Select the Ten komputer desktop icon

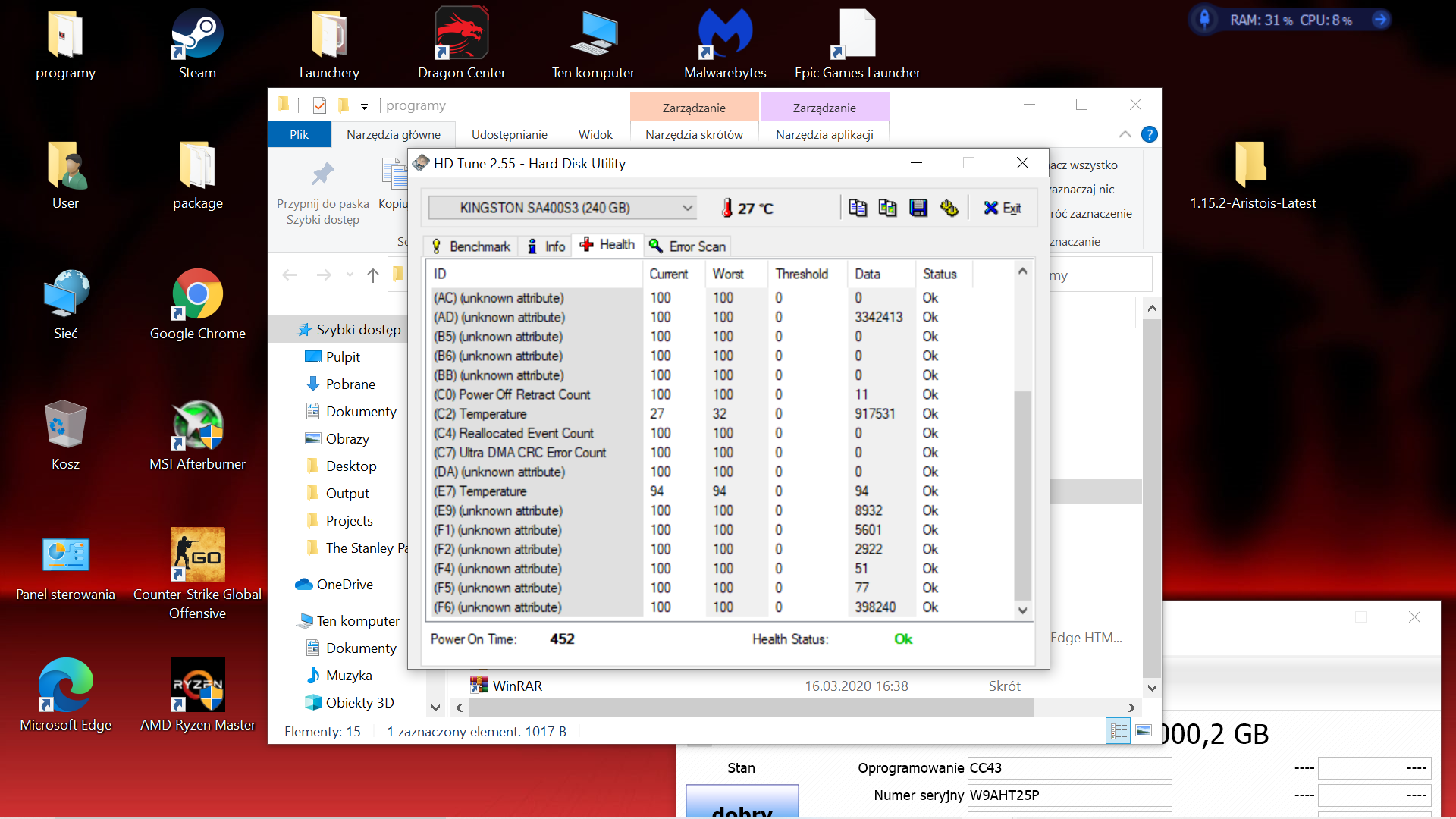pos(593,44)
